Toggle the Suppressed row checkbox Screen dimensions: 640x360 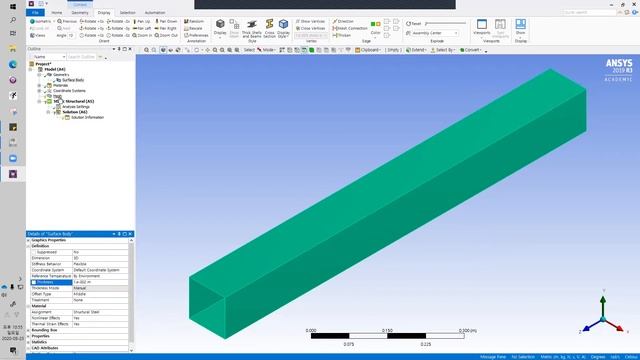coord(34,252)
